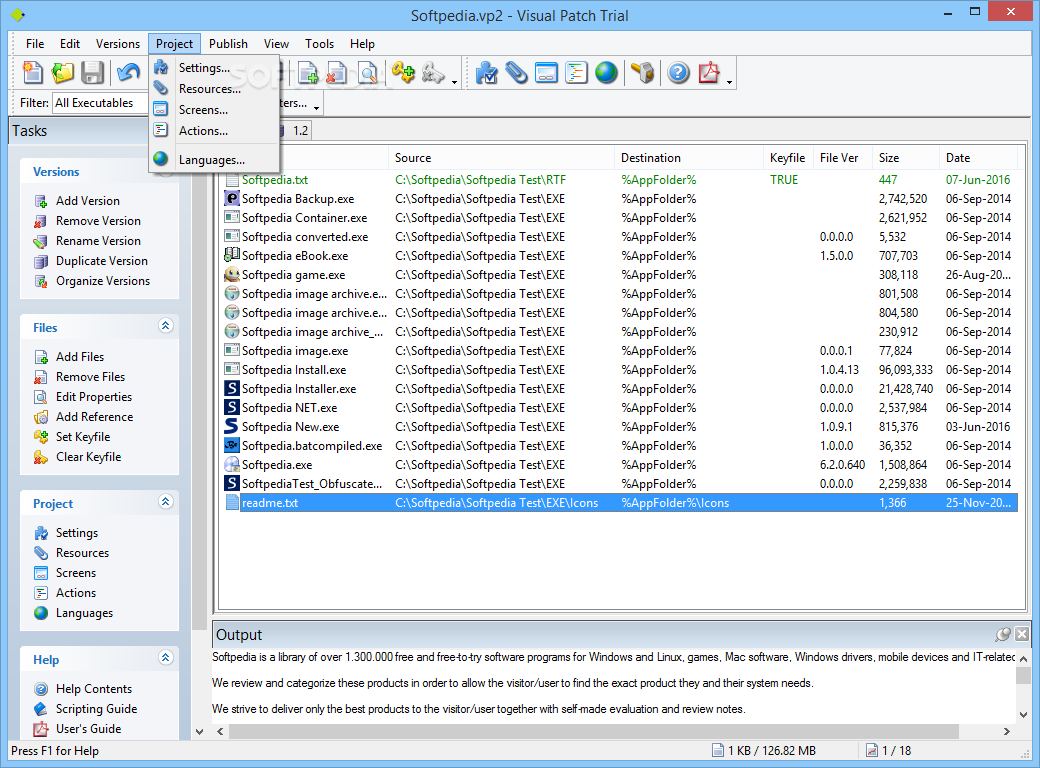Click the Organize Versions icon in Tasks

click(41, 281)
